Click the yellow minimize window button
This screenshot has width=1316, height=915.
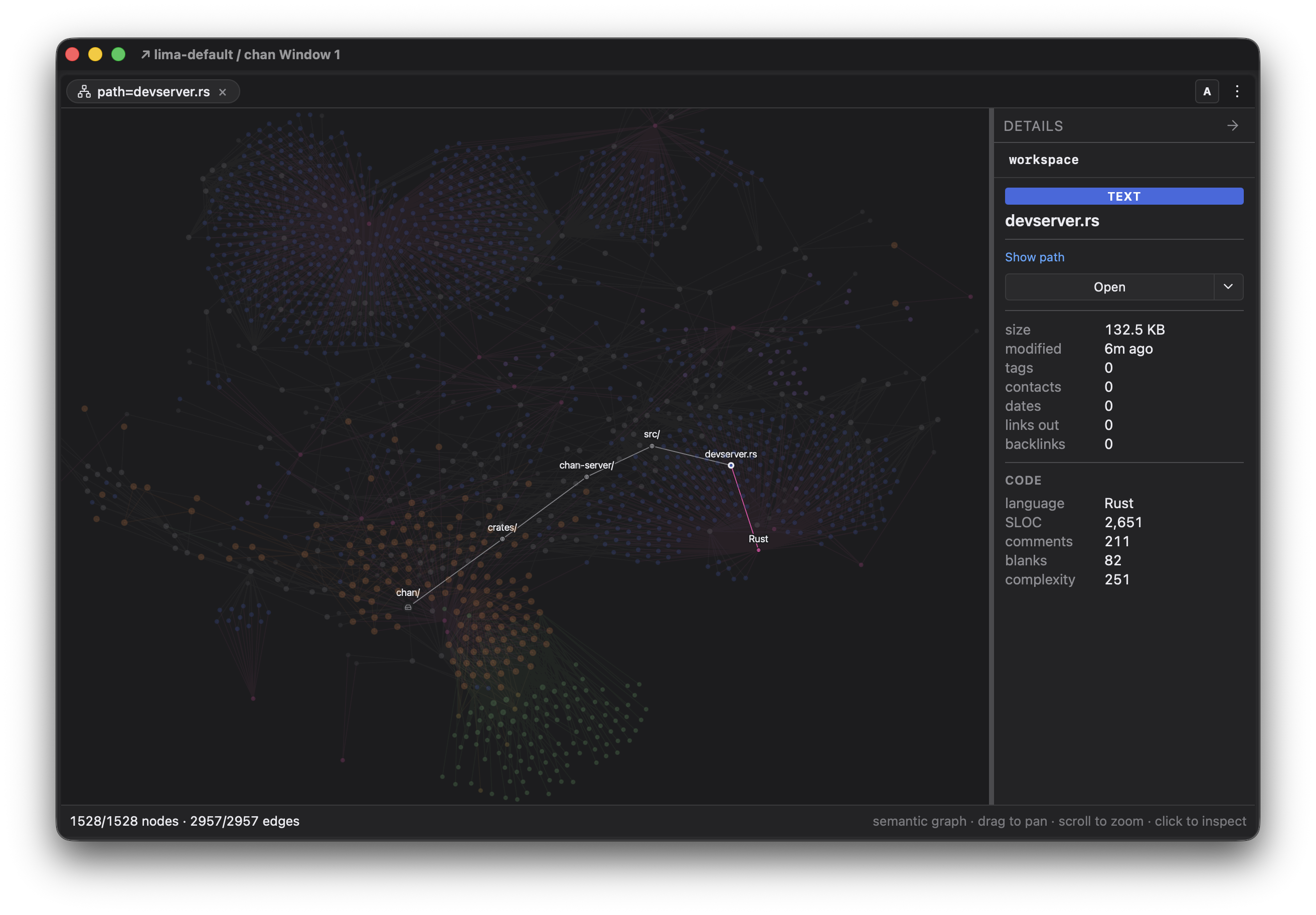[95, 55]
